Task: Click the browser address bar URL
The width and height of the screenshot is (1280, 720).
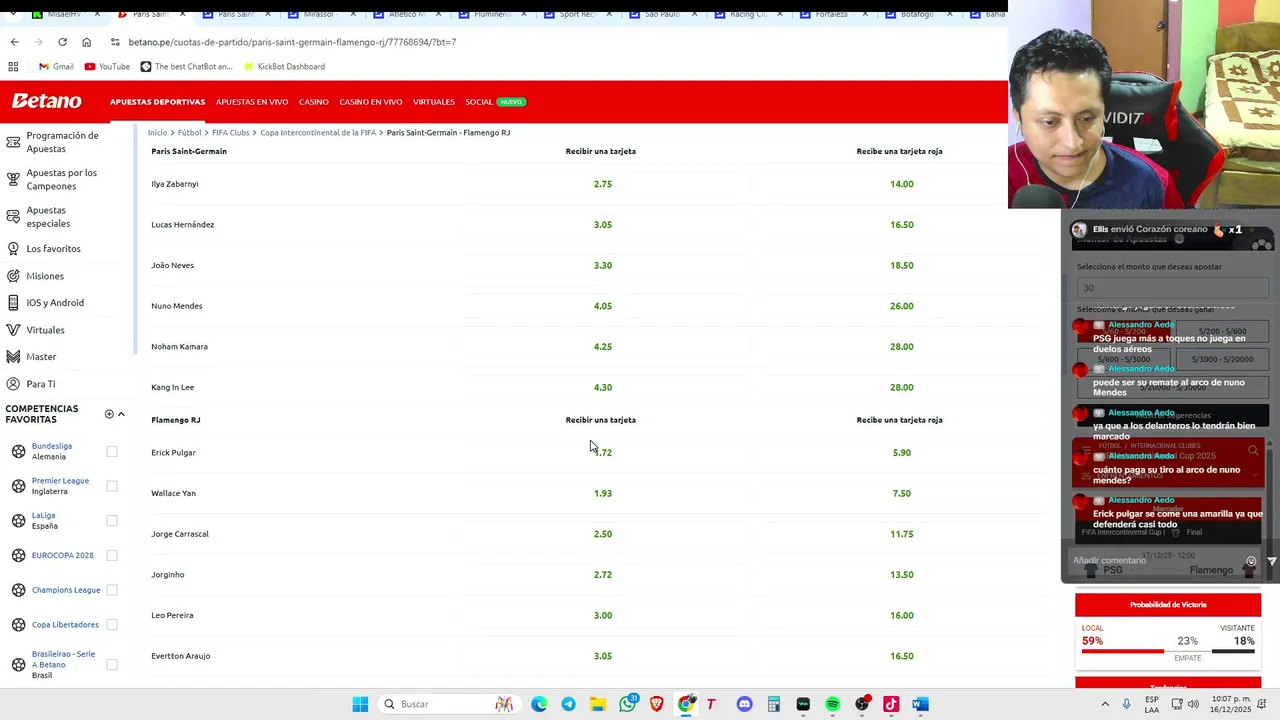Action: 292,42
